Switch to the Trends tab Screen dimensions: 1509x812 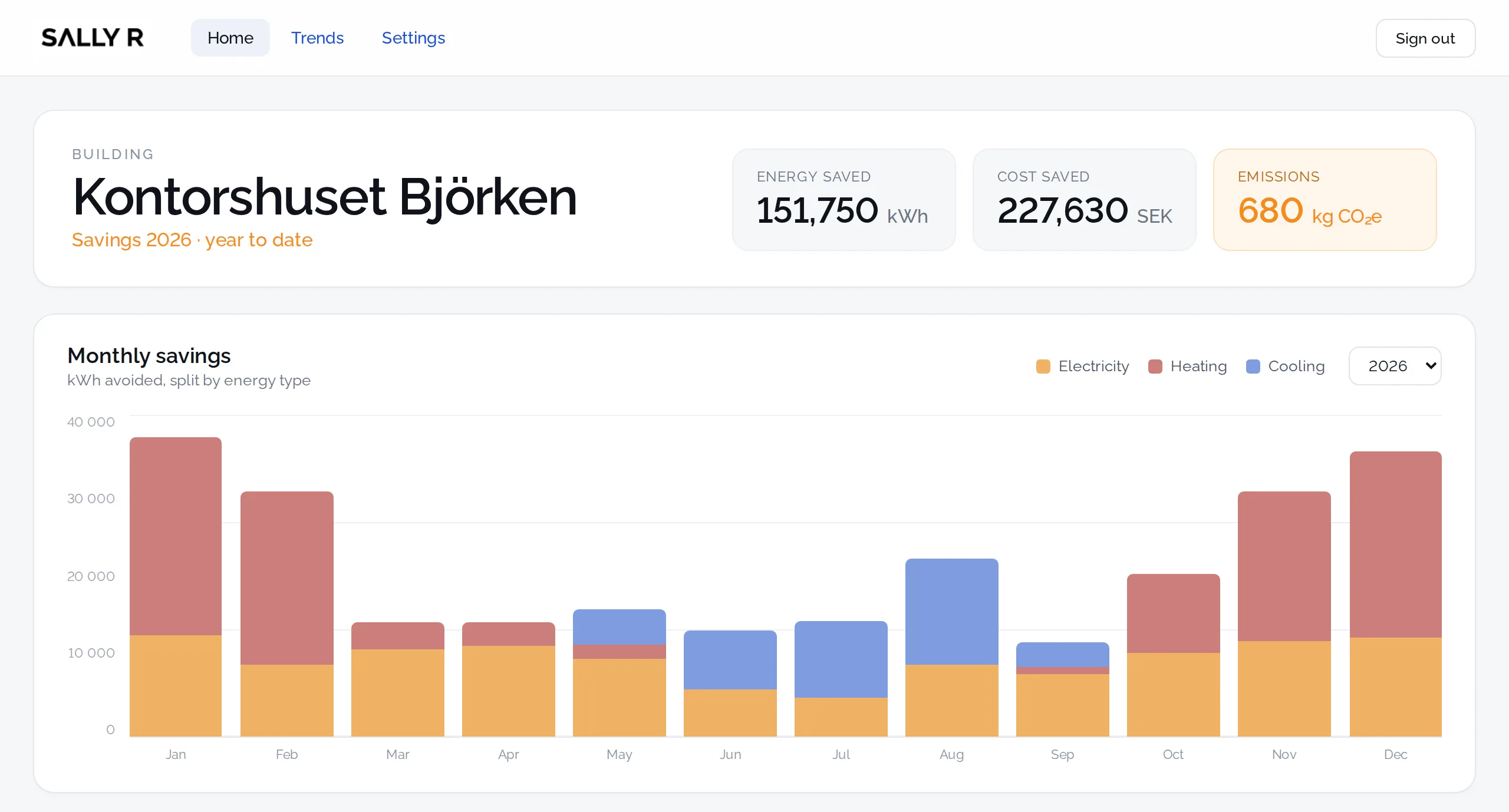point(317,38)
